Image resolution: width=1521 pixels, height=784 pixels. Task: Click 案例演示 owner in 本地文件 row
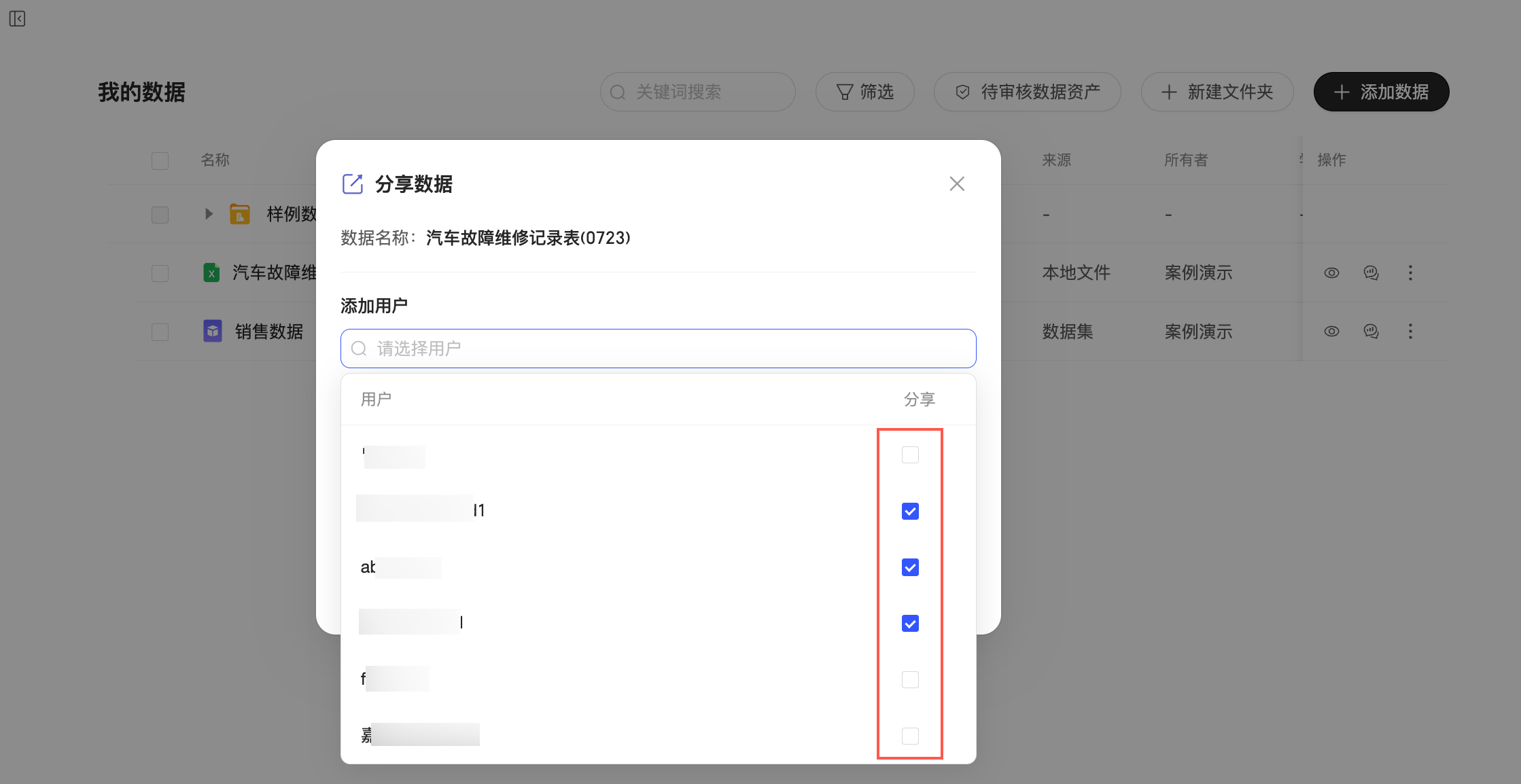[x=1198, y=272]
